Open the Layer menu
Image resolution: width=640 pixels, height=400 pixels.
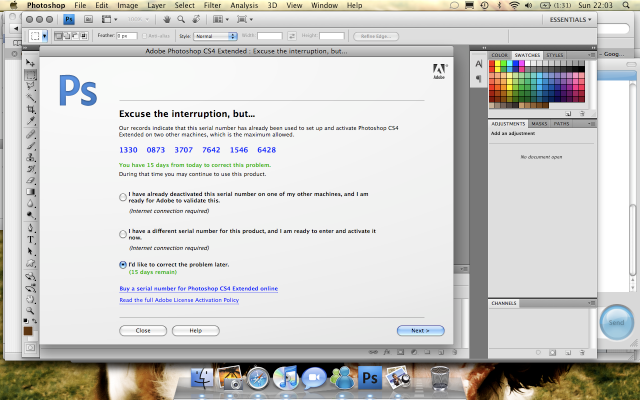[156, 5]
